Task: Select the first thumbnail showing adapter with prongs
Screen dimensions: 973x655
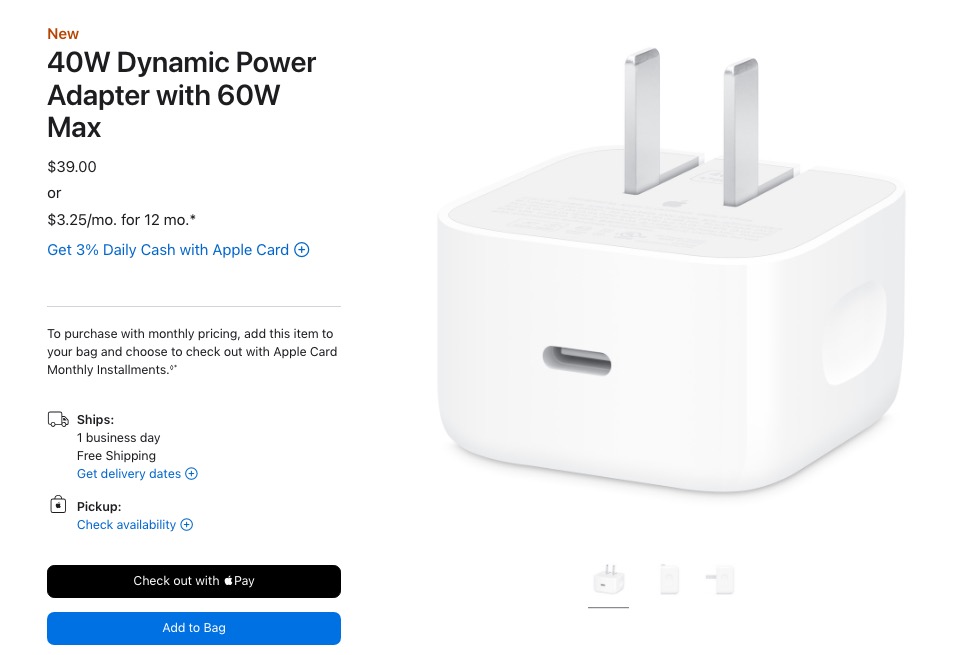Action: 608,580
